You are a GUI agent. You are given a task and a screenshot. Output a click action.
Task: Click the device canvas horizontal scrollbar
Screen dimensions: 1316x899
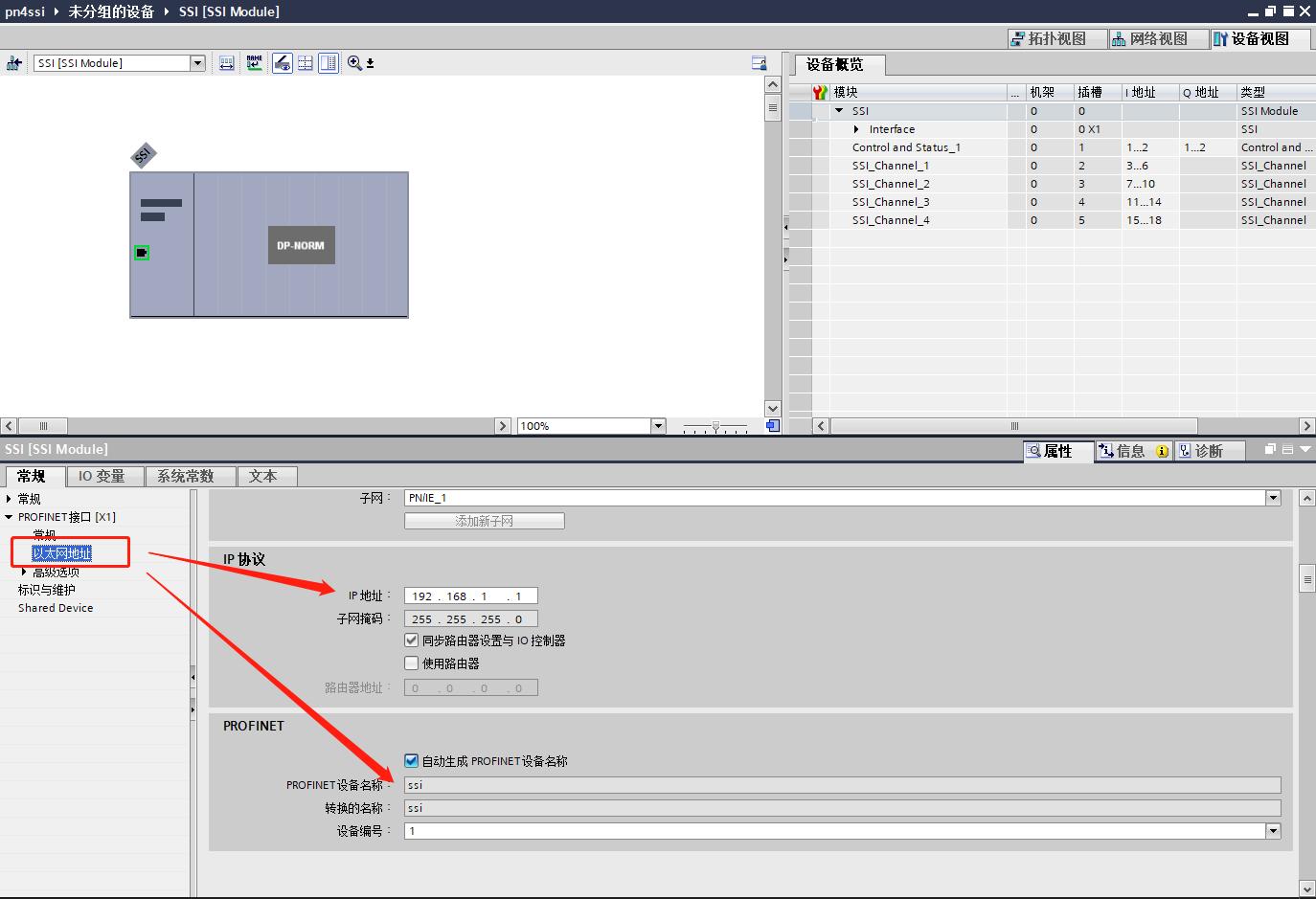[x=257, y=426]
